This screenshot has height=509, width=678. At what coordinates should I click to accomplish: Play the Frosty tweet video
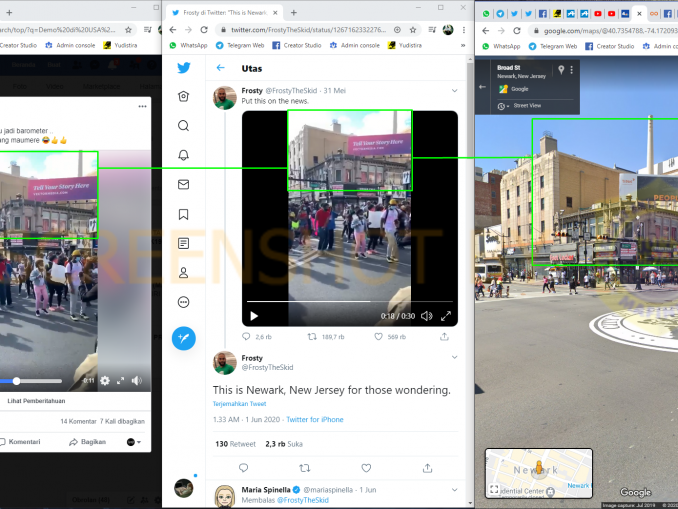[x=254, y=316]
